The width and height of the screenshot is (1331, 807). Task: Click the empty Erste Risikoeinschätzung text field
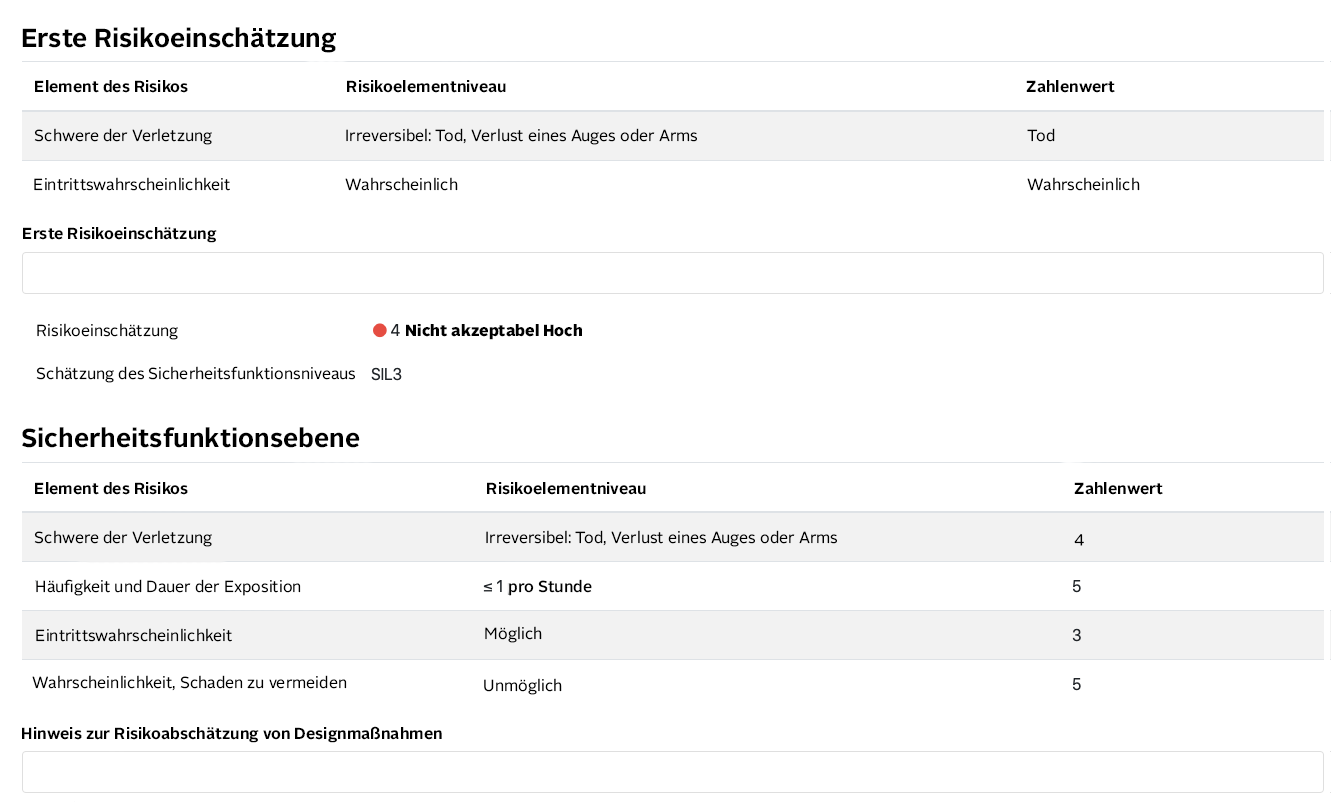click(672, 273)
